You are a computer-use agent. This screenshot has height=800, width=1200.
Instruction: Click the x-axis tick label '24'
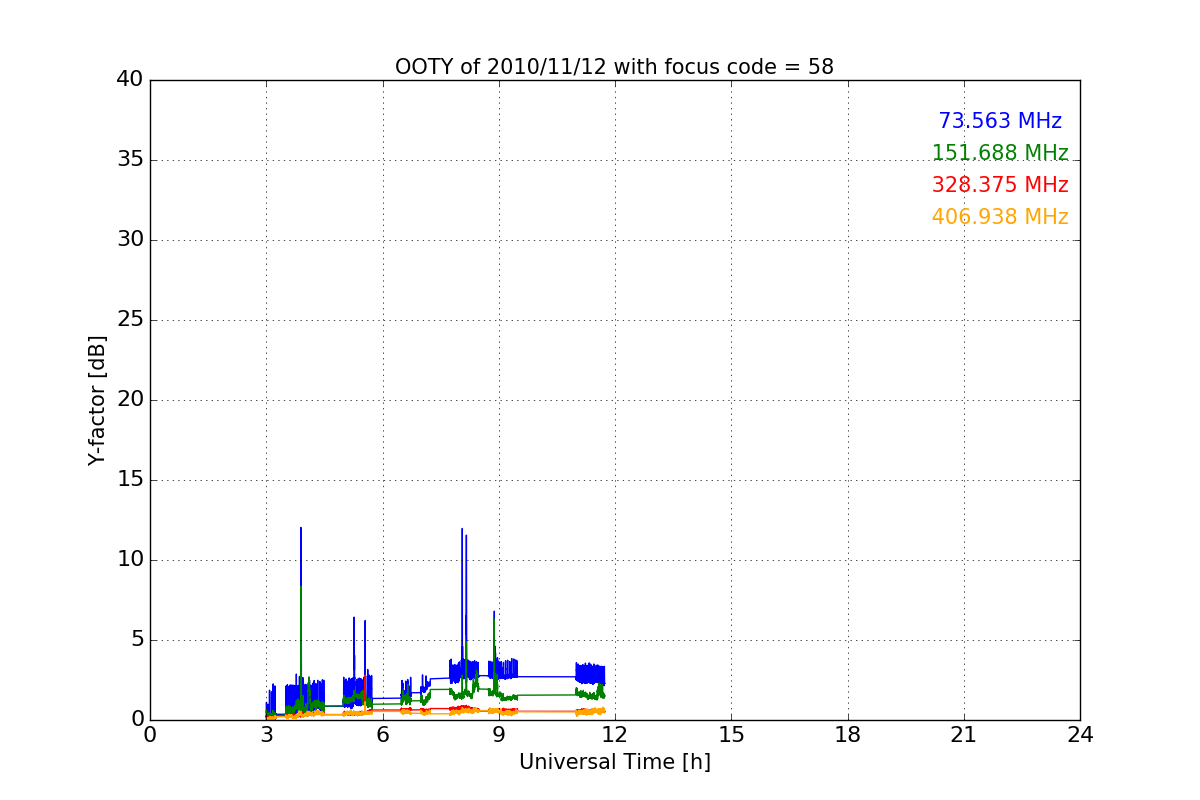tap(1080, 735)
